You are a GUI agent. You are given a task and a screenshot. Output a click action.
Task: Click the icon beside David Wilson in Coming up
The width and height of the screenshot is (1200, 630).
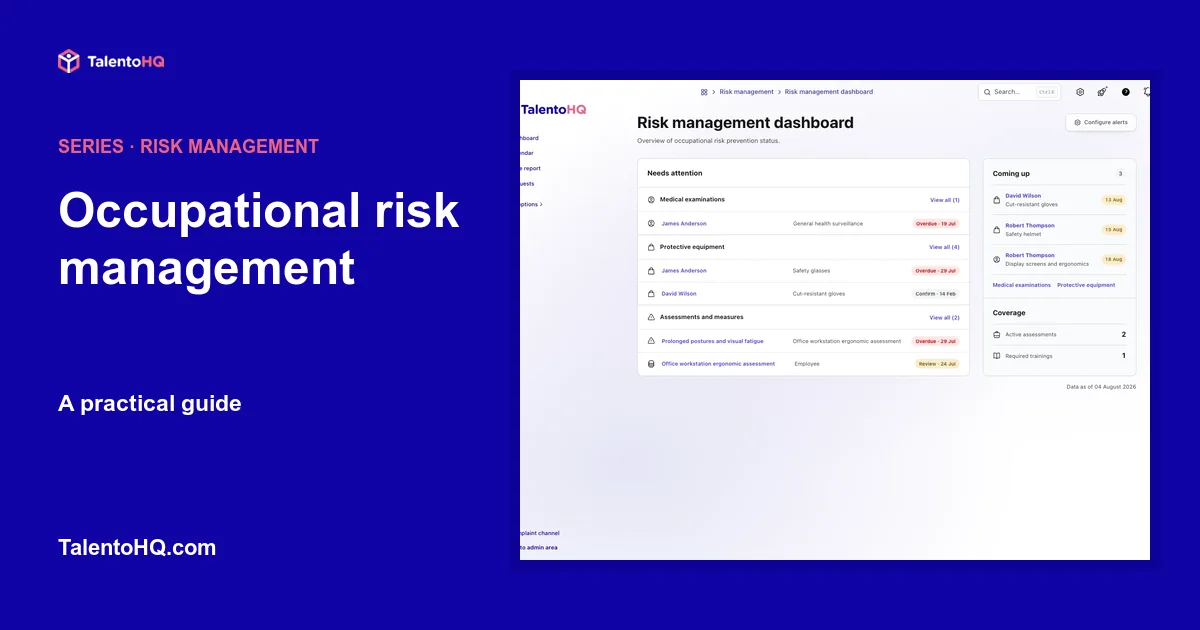(996, 200)
